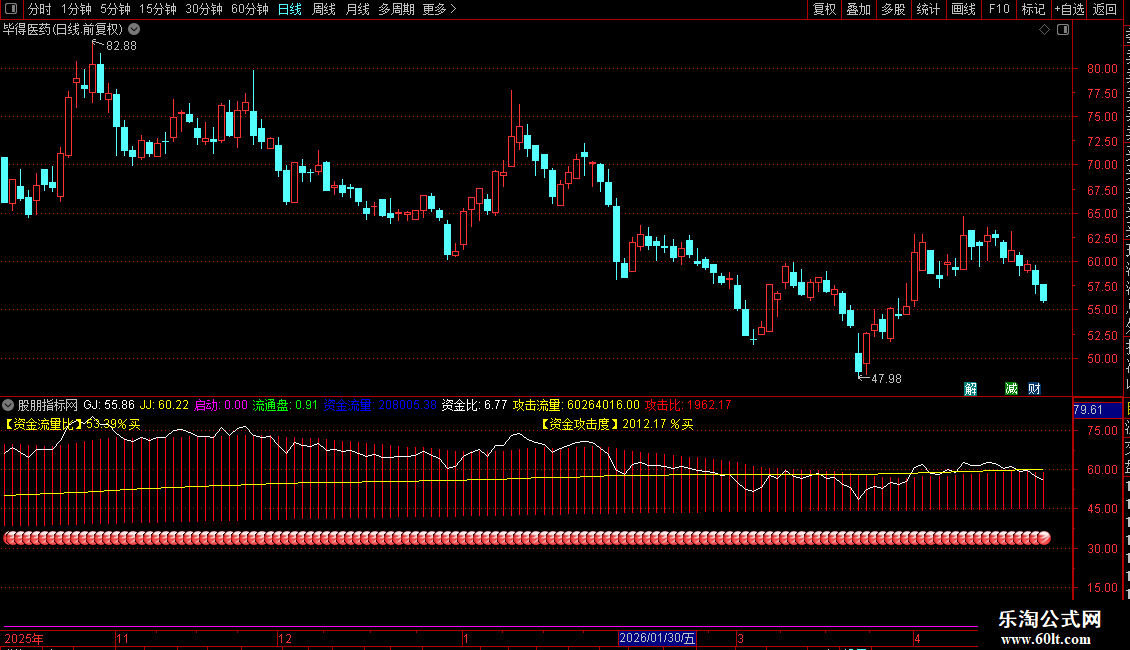
Task: Click the 标记 mark button
Action: click(x=1033, y=9)
